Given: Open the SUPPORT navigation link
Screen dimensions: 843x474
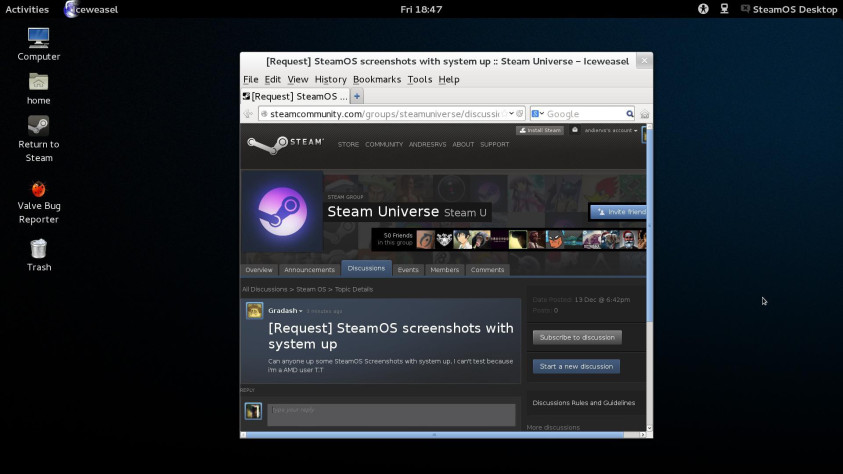Looking at the screenshot, I should [x=495, y=145].
